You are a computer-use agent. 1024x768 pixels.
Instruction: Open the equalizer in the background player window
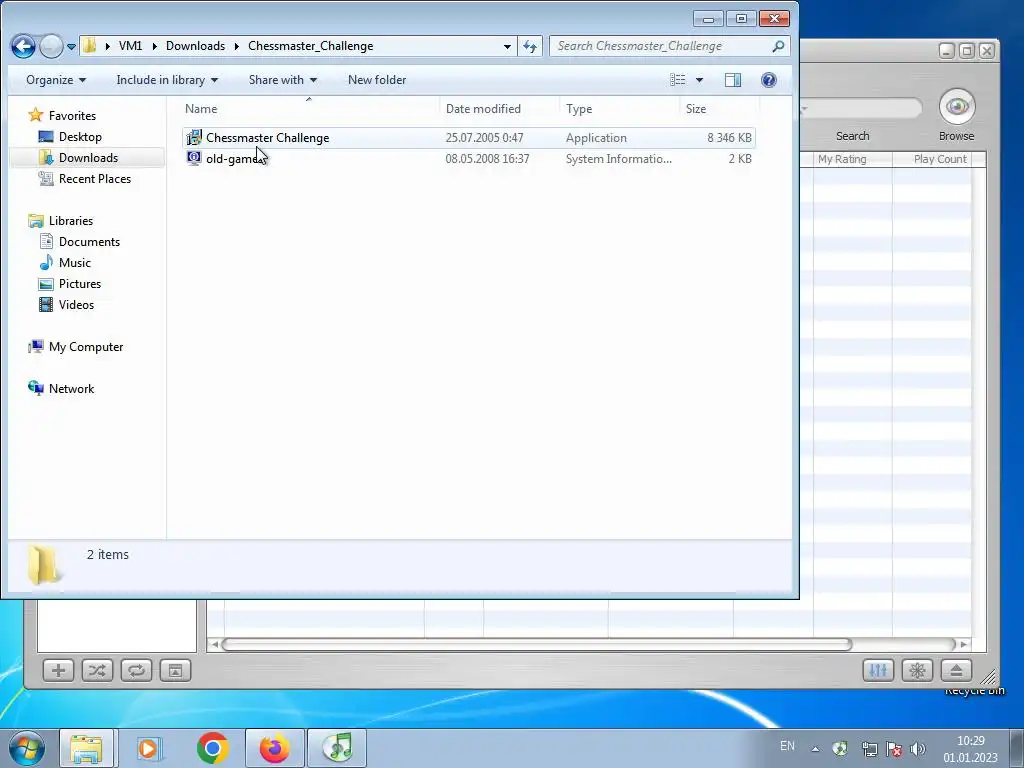point(878,670)
